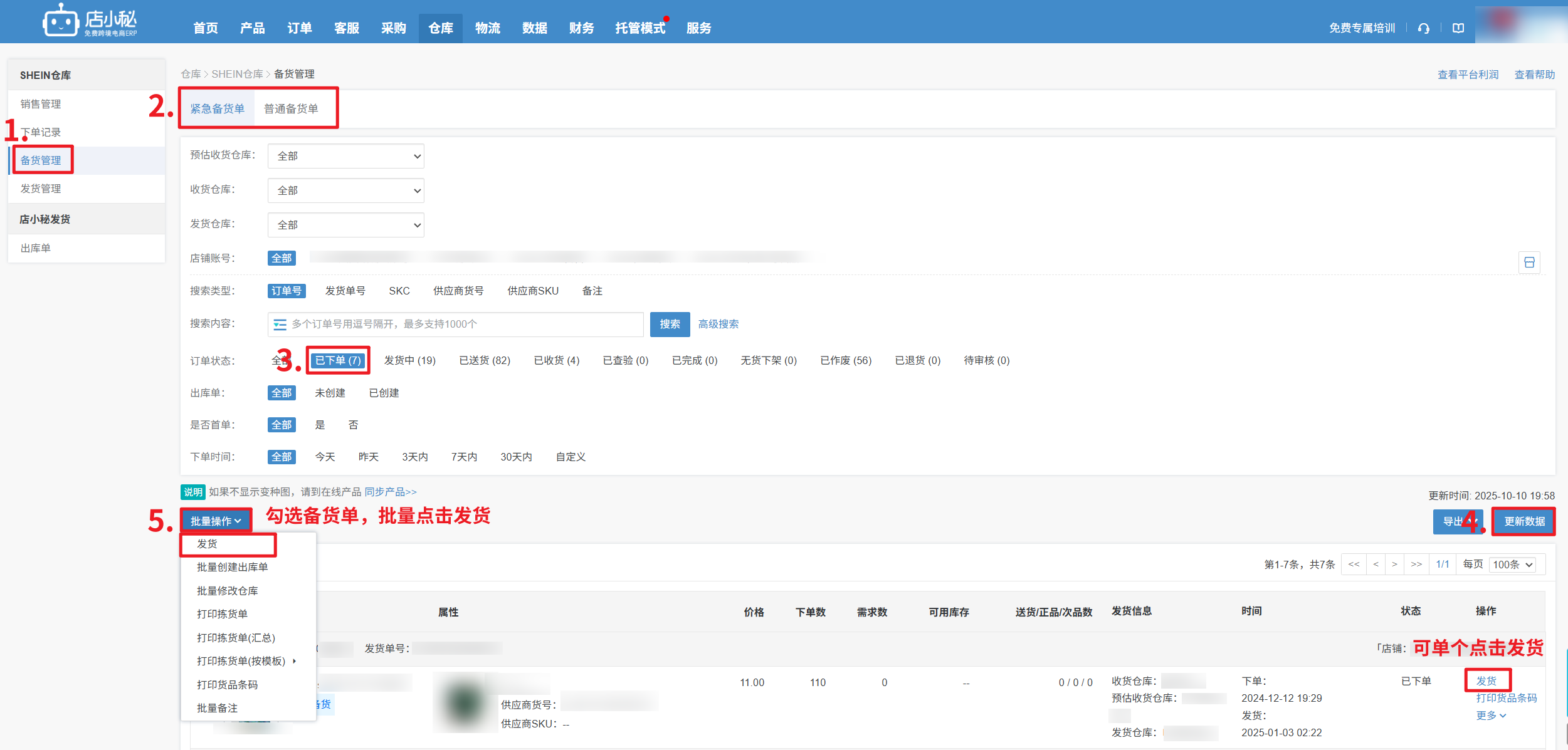The width and height of the screenshot is (1568, 750).
Task: Expand the 批量操作 dropdown button
Action: pos(216,521)
